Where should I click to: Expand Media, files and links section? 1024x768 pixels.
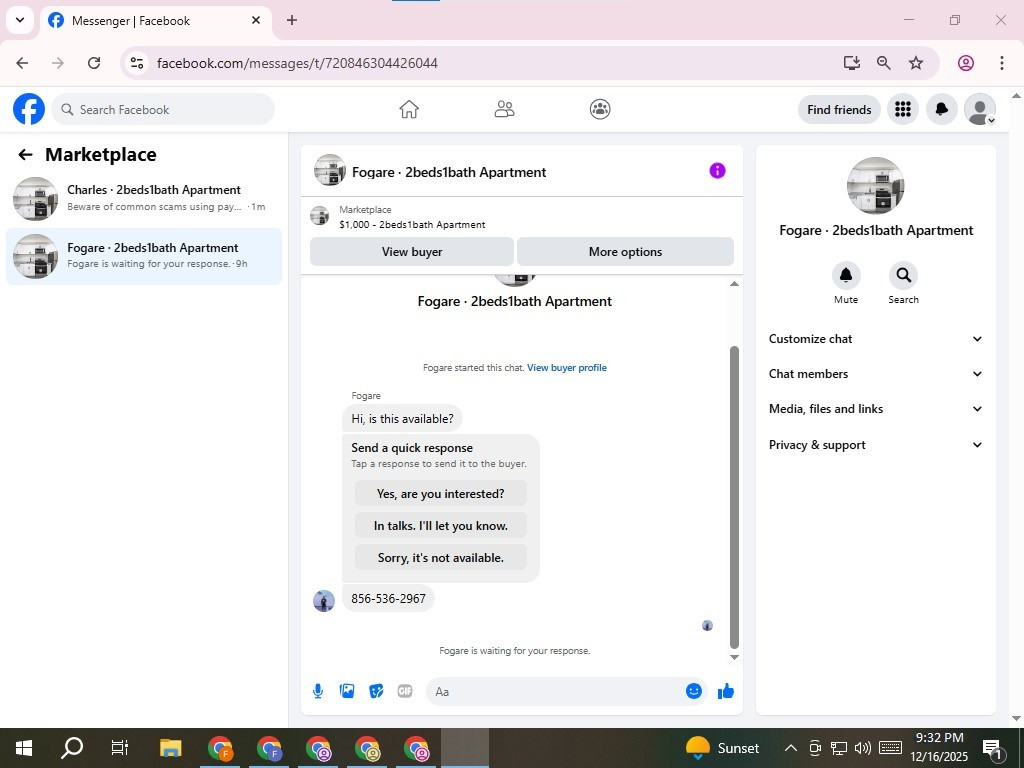875,409
